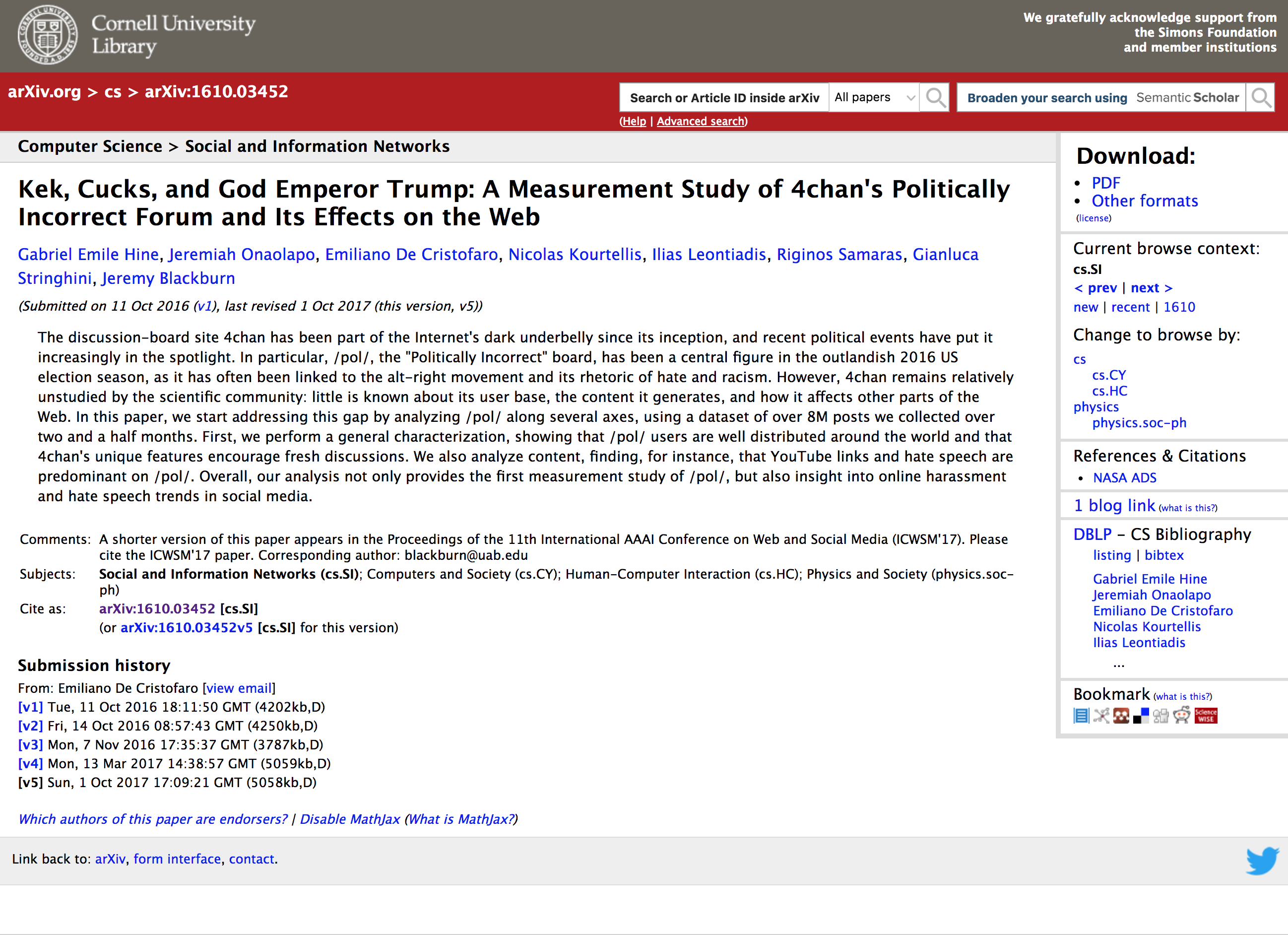Open the Advanced search link
This screenshot has width=1288, height=935.
coord(702,121)
